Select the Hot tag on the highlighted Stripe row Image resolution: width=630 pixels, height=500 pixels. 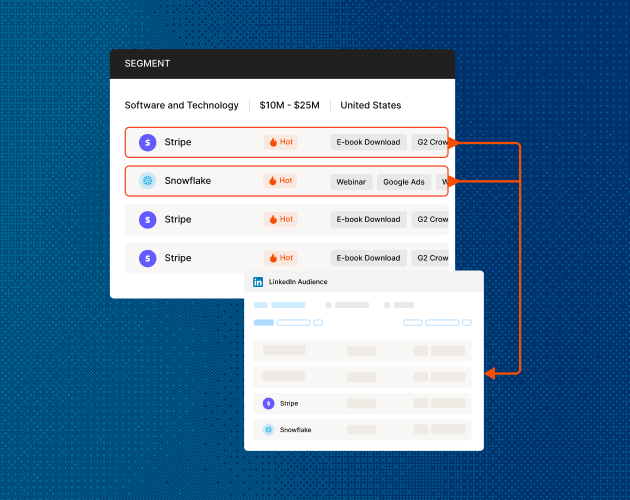(x=281, y=142)
